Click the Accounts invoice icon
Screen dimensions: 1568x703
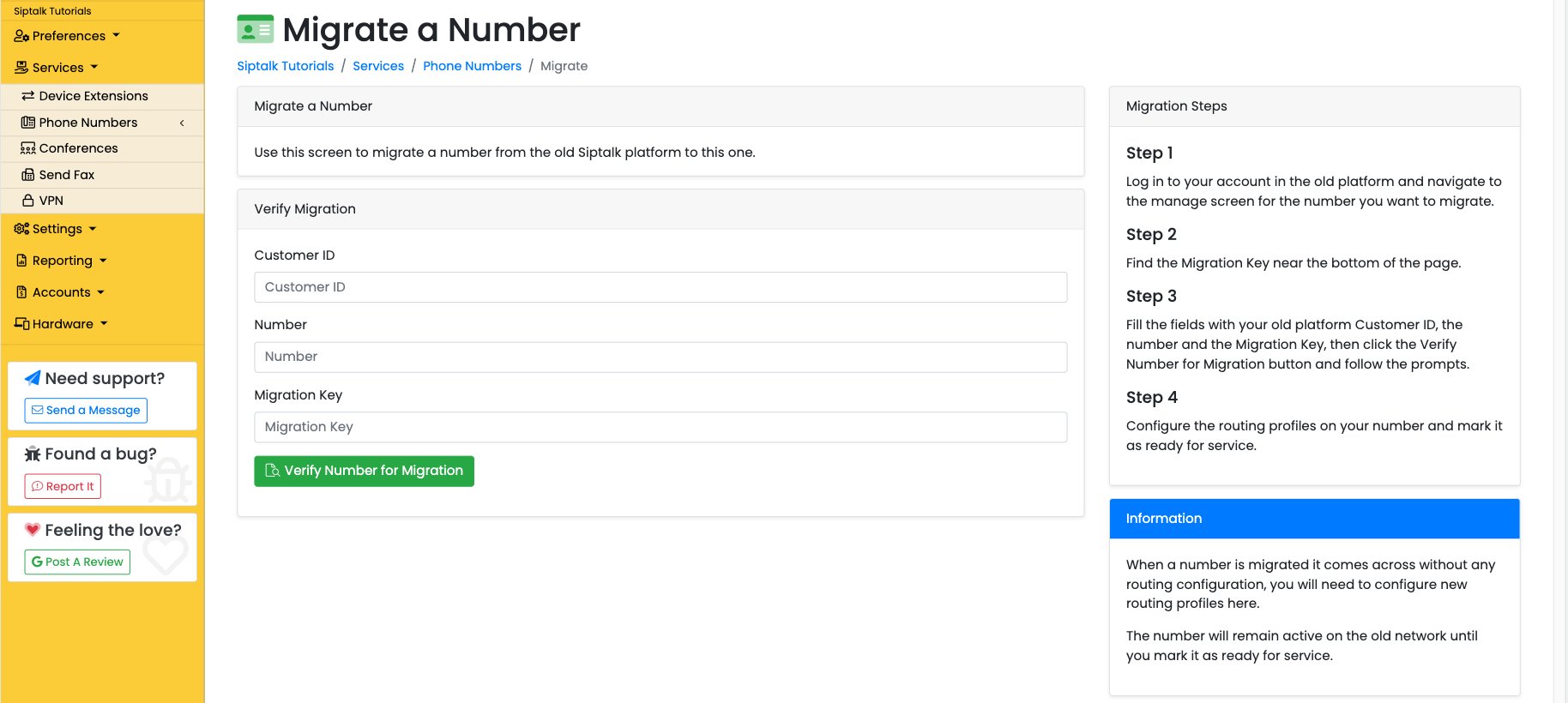(21, 292)
